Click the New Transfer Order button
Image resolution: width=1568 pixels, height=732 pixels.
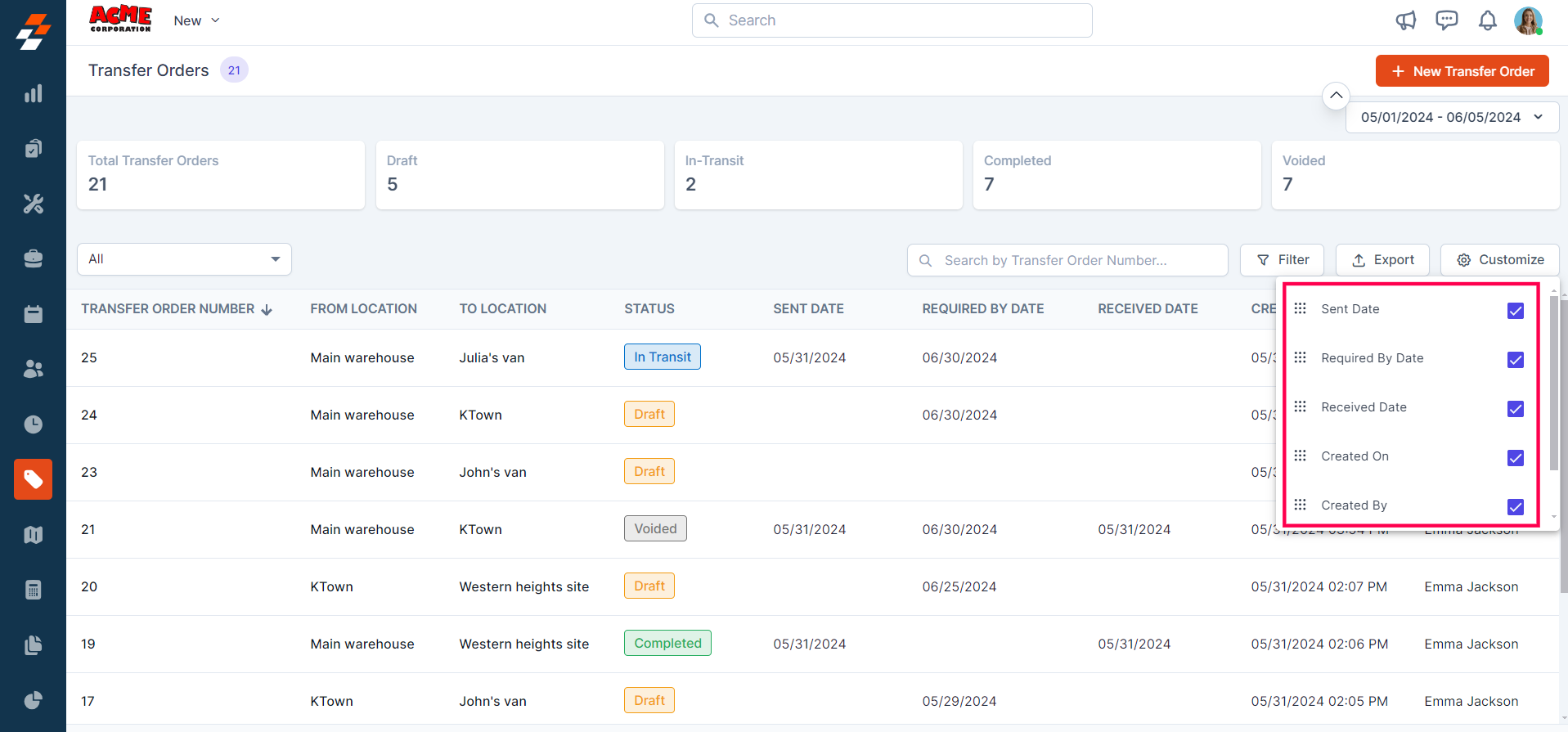[1462, 71]
